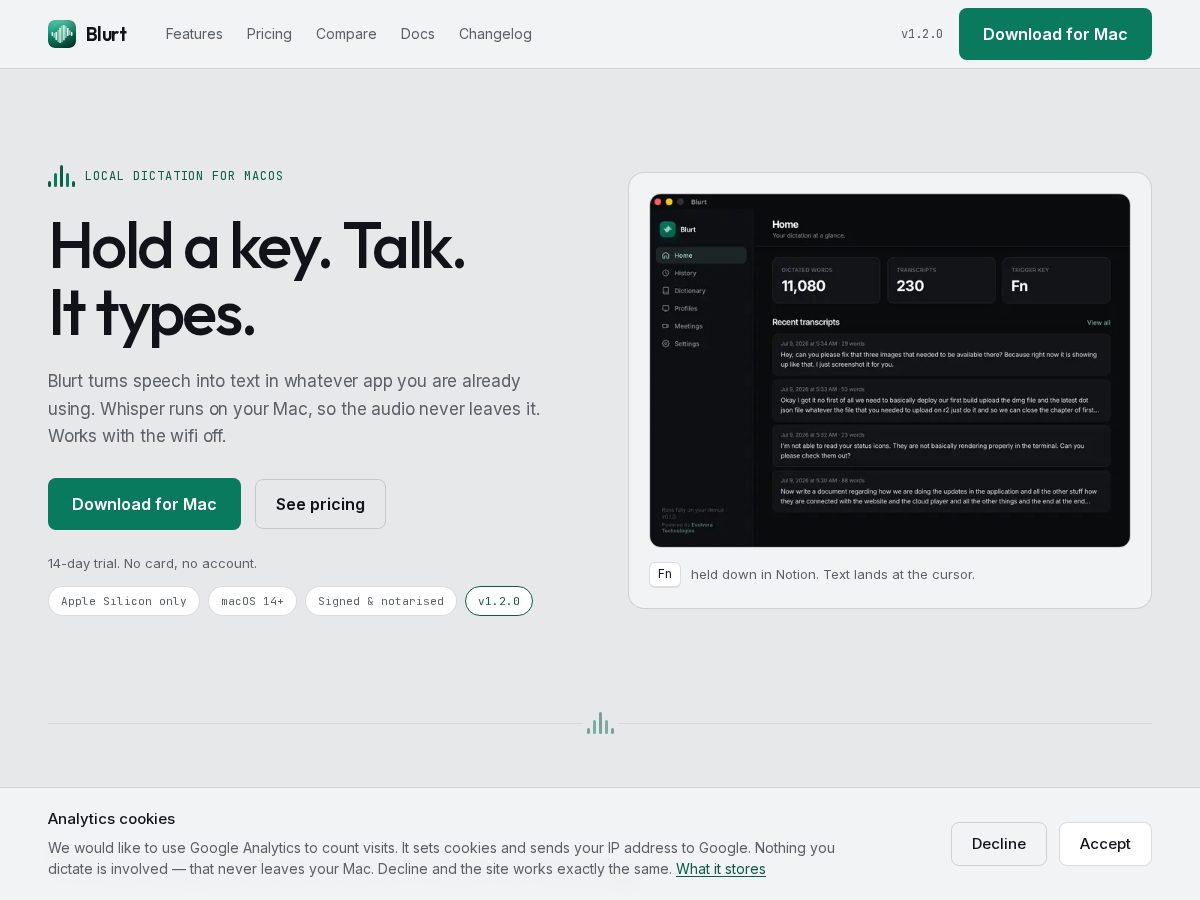
Task: Click the green-outlined v1.2.0 pill
Action: click(499, 601)
